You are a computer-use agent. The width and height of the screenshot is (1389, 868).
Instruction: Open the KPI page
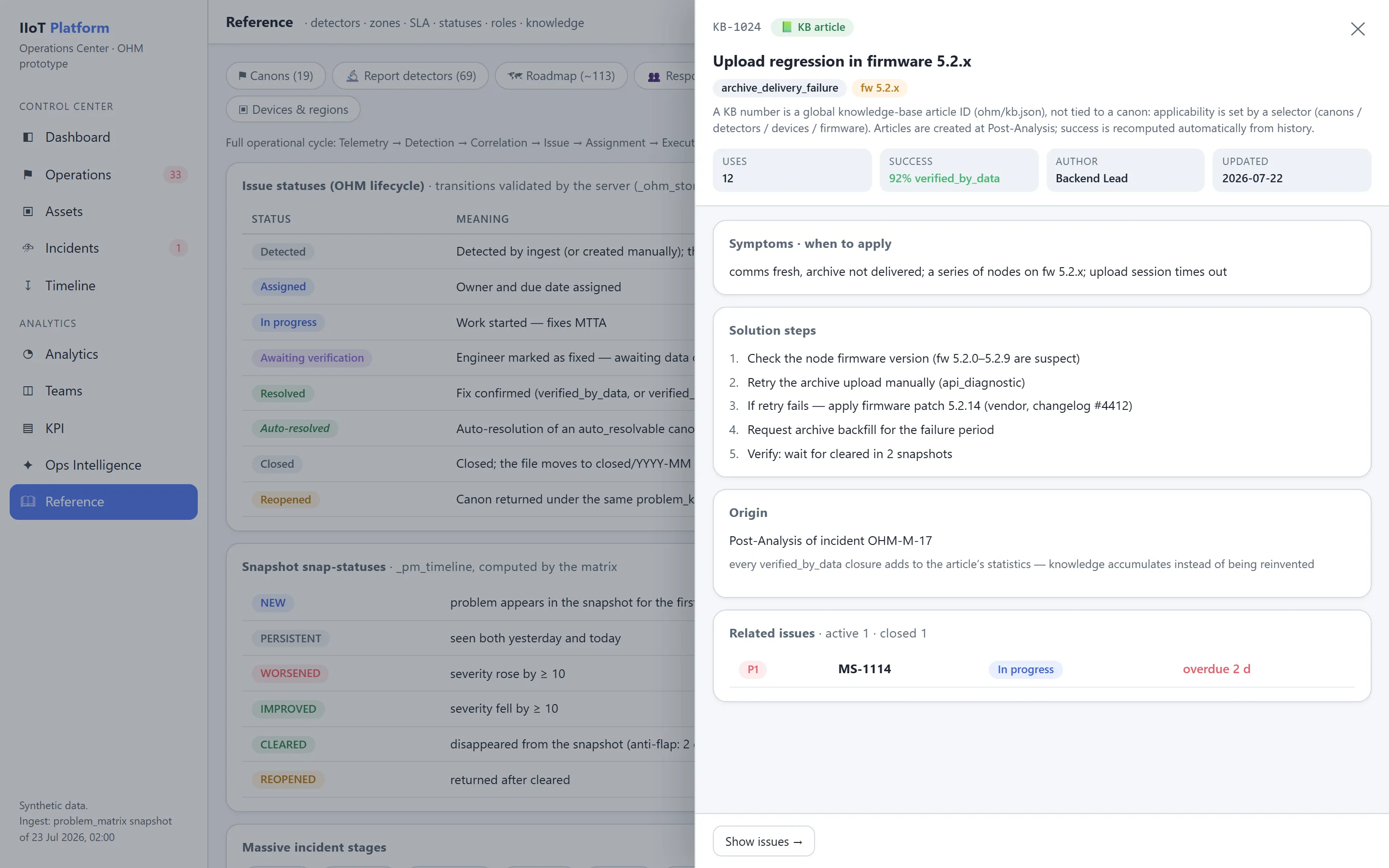click(x=104, y=428)
